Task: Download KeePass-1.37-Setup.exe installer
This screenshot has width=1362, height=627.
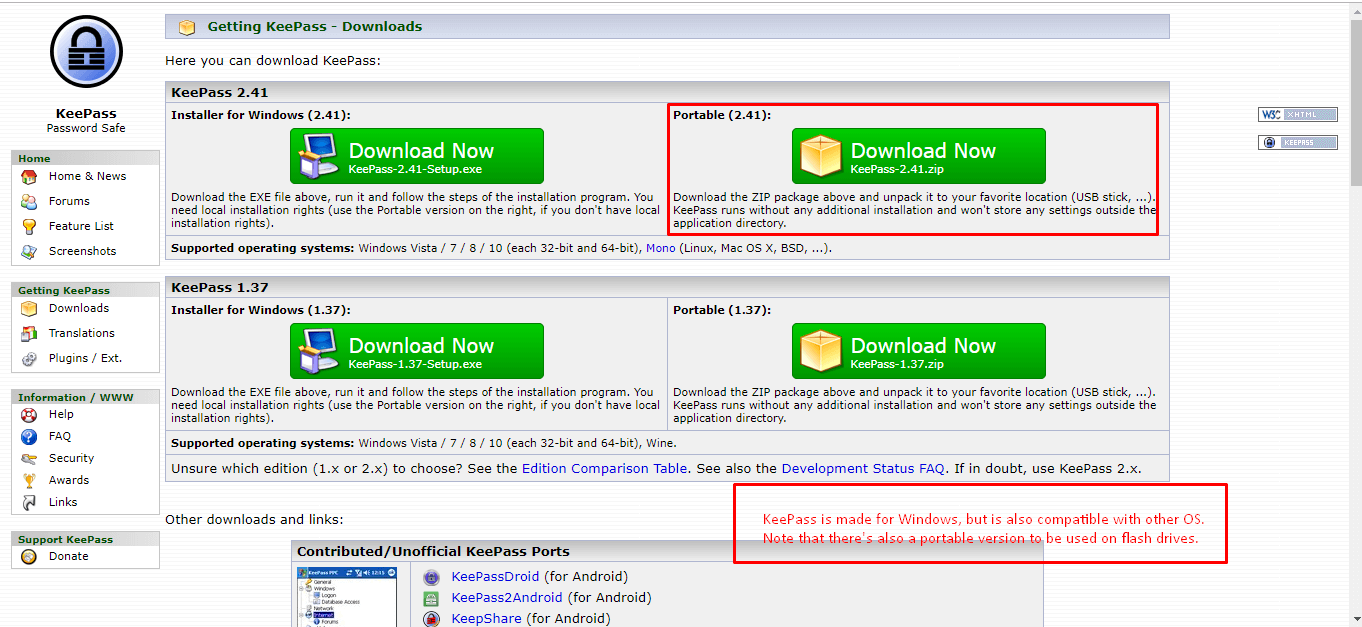Action: (417, 351)
